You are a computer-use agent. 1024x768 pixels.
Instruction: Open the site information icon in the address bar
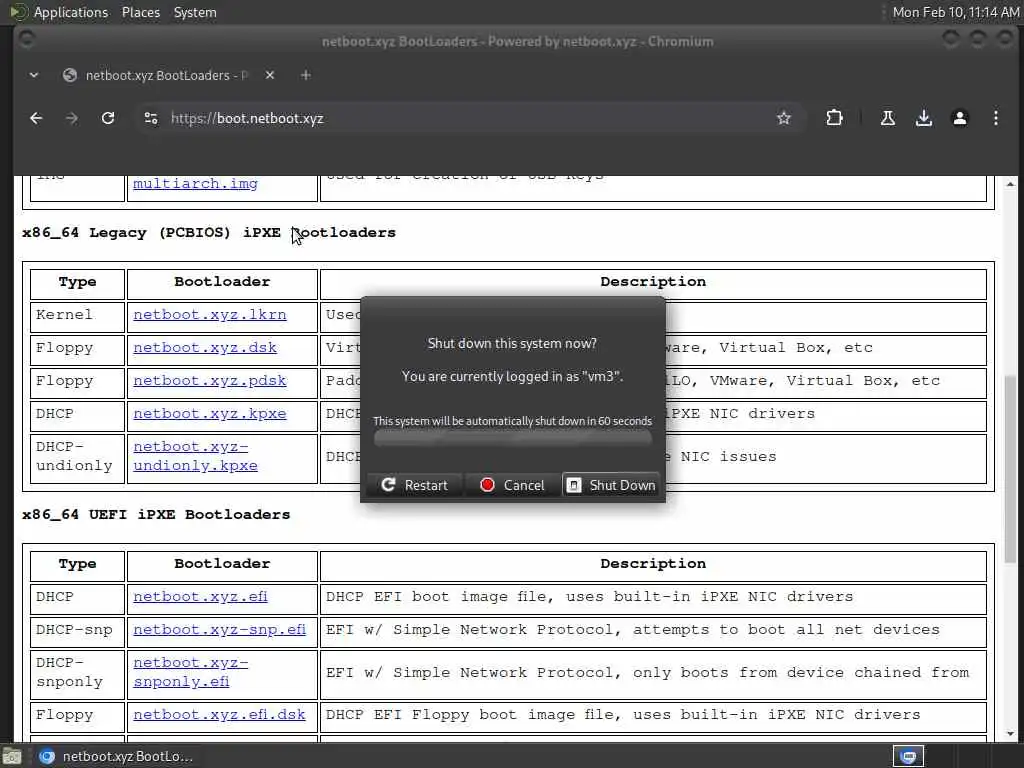pyautogui.click(x=151, y=118)
